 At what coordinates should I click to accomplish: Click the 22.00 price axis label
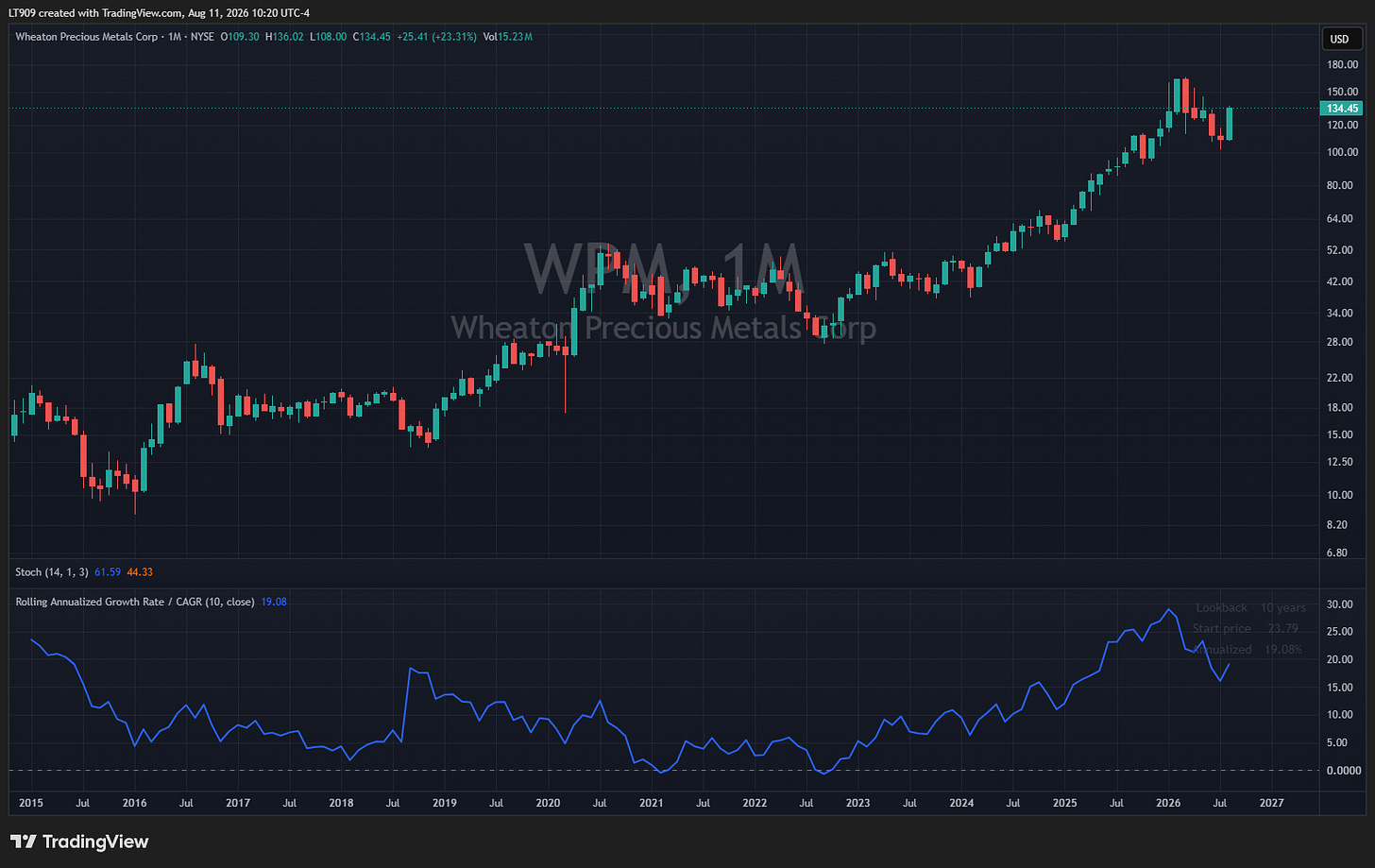(x=1342, y=378)
